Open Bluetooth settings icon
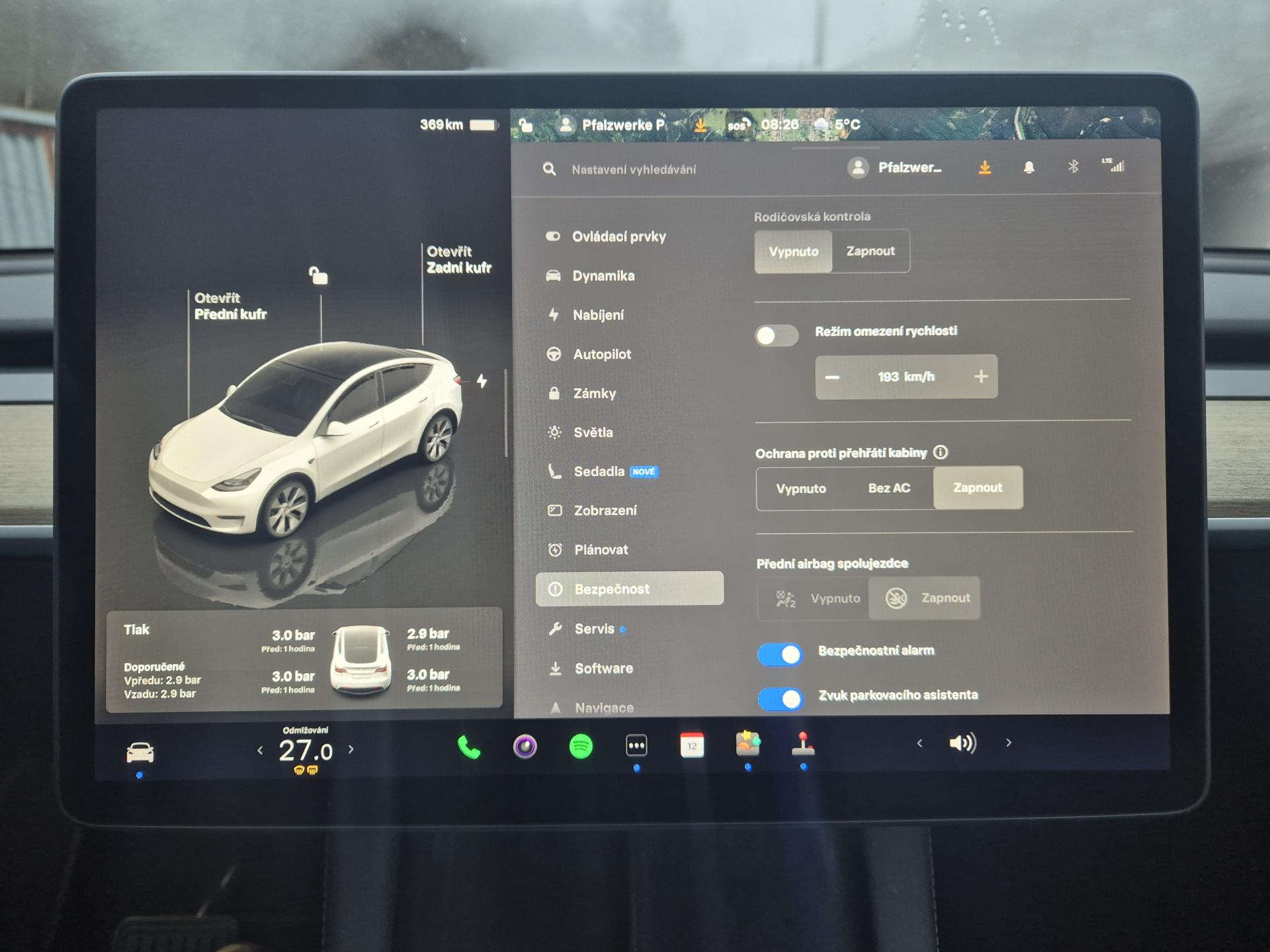This screenshot has width=1270, height=952. (x=1073, y=167)
